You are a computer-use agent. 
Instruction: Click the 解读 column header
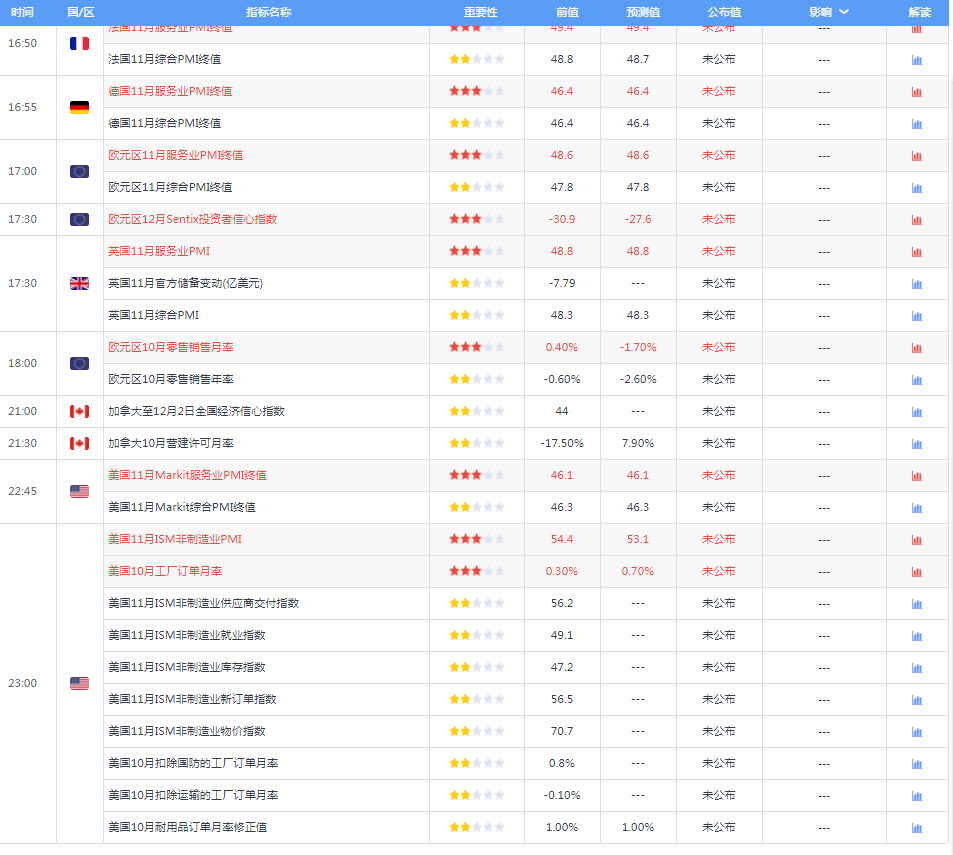click(920, 12)
